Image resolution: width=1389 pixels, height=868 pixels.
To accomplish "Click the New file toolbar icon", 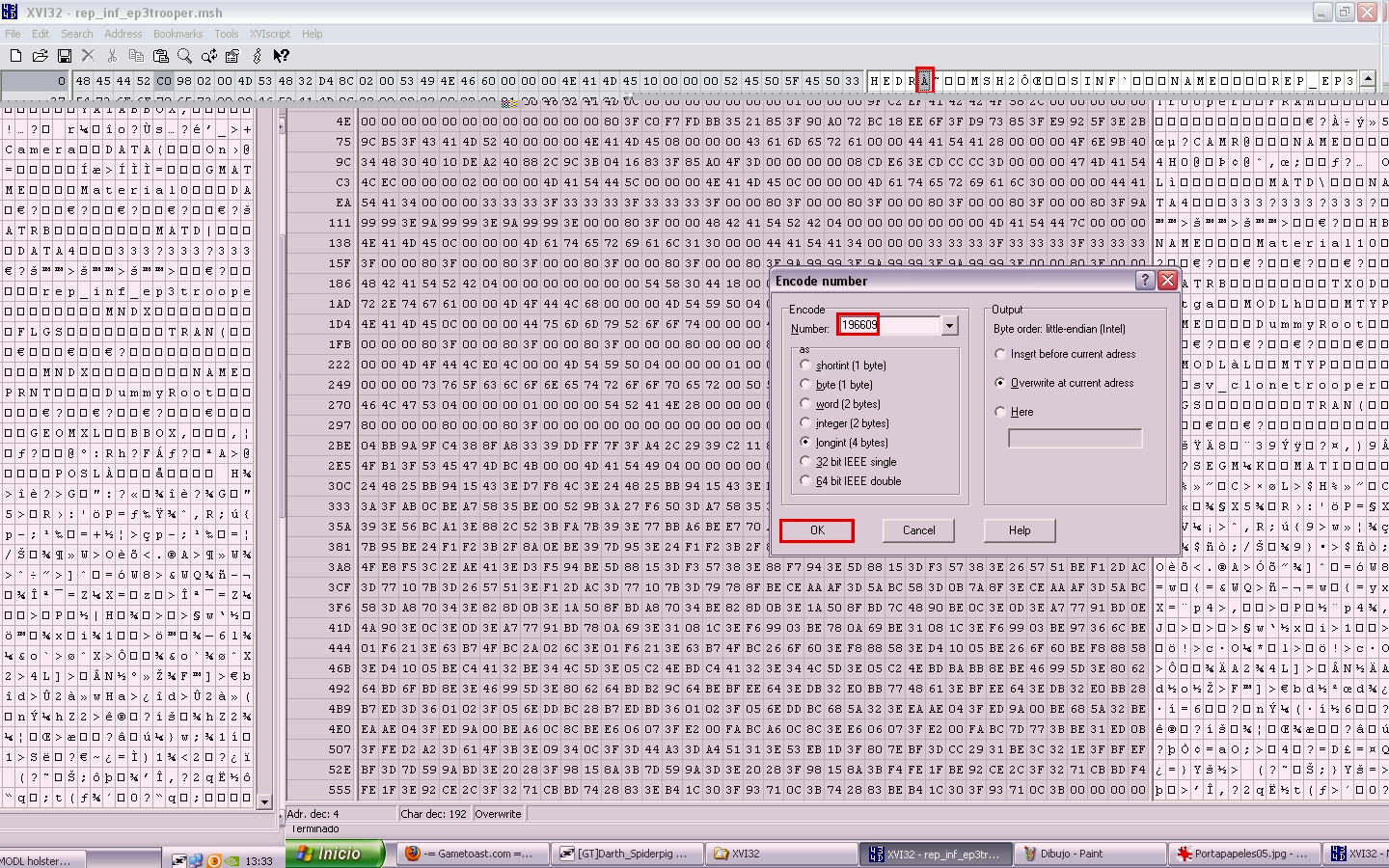I will [x=15, y=56].
